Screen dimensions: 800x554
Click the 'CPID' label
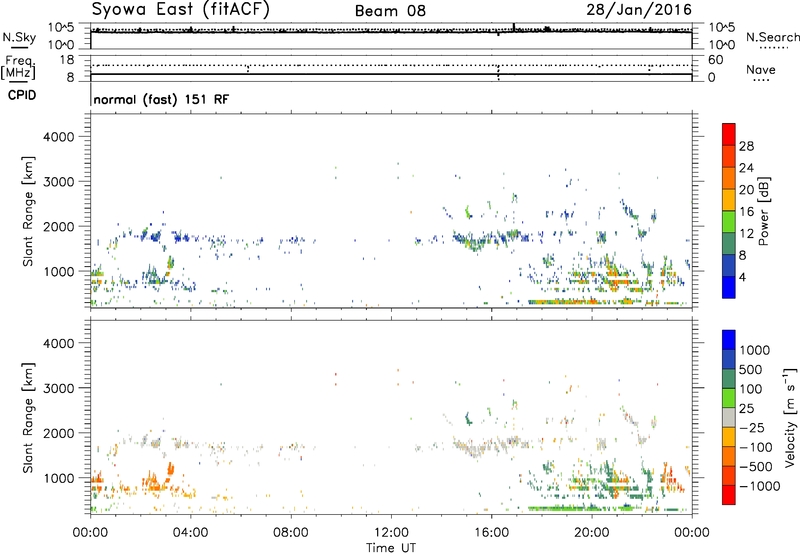(x=22, y=95)
